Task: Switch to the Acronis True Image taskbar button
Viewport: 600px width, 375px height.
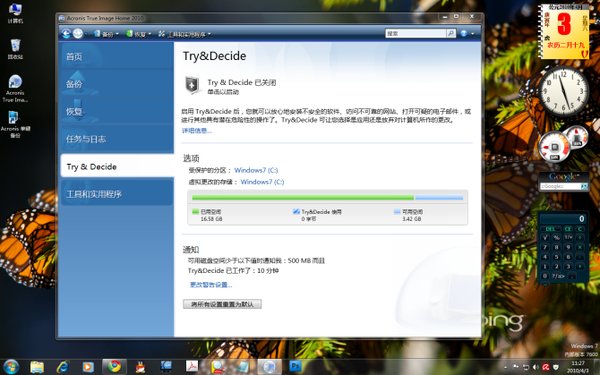Action: [x=269, y=367]
